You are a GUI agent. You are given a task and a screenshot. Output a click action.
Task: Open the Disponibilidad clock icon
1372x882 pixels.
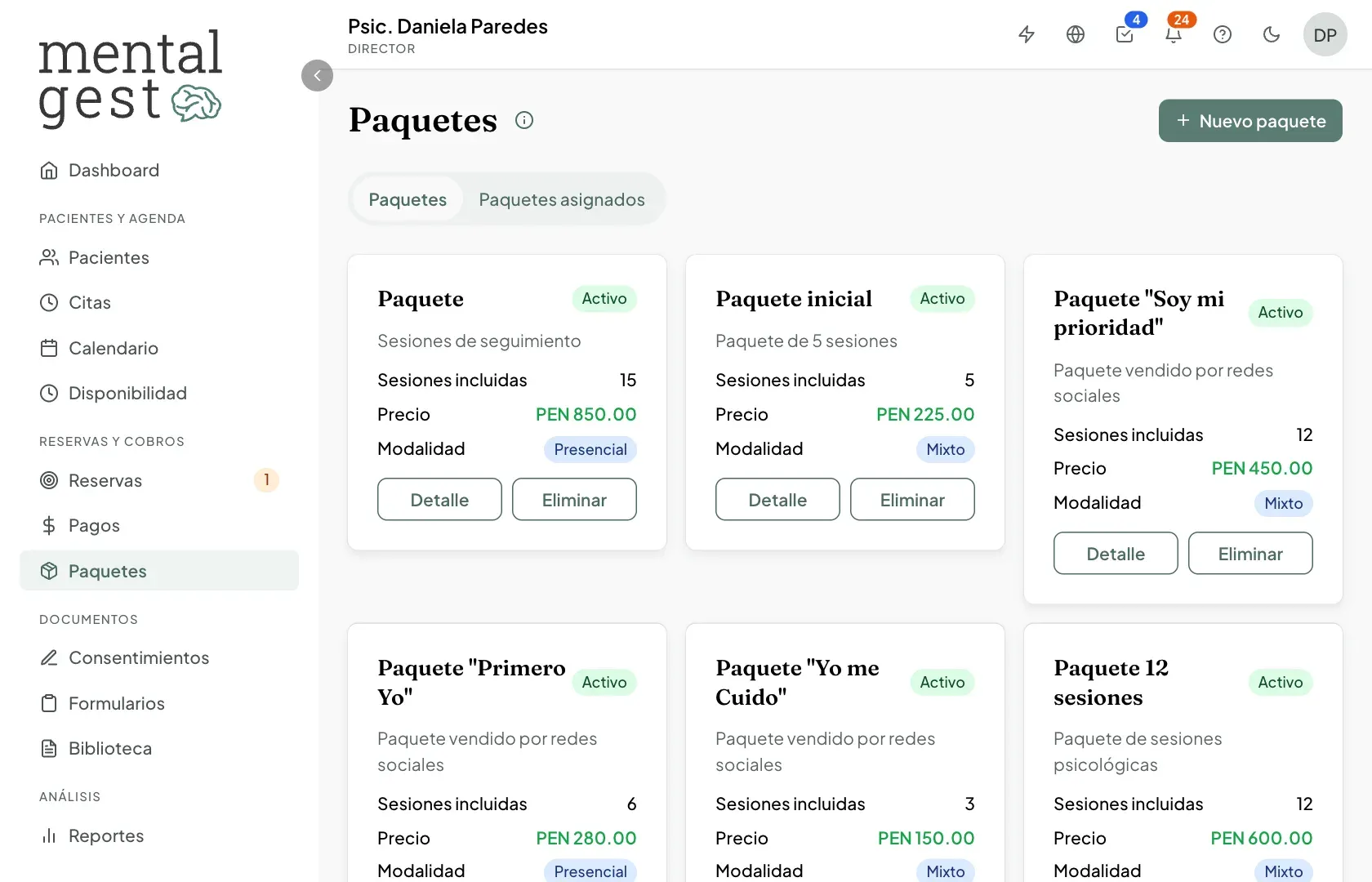(49, 393)
